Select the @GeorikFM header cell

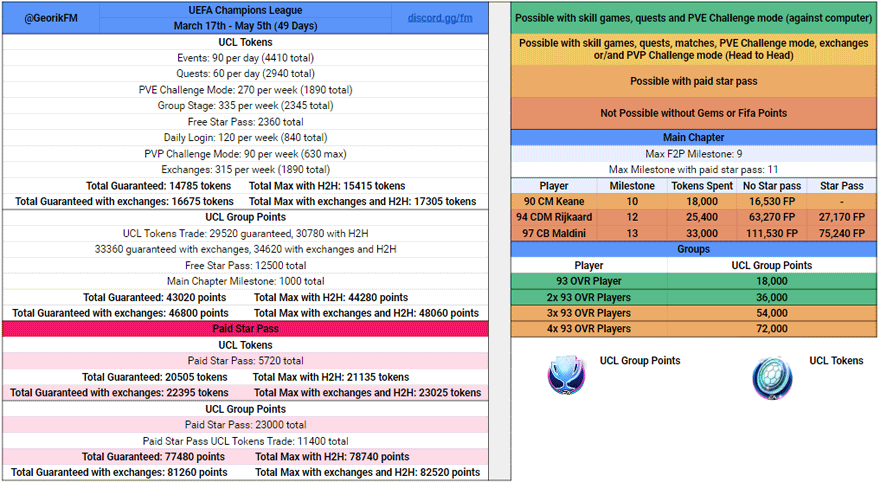[51, 18]
